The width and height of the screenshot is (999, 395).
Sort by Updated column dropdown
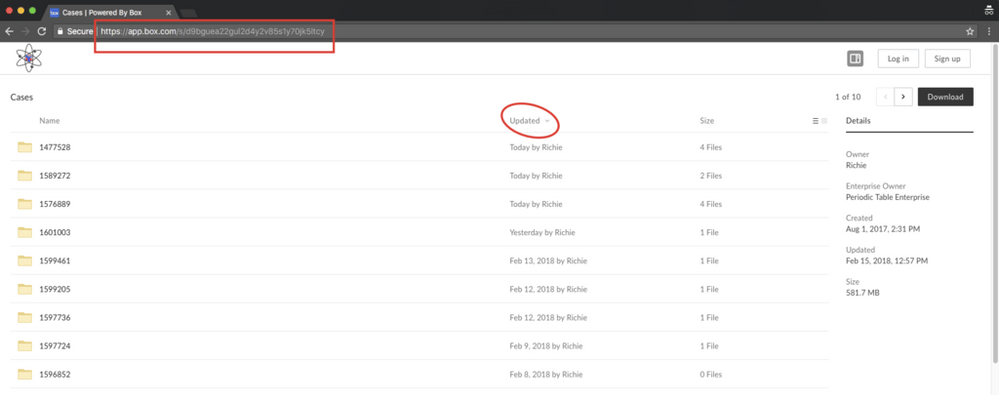pos(529,121)
